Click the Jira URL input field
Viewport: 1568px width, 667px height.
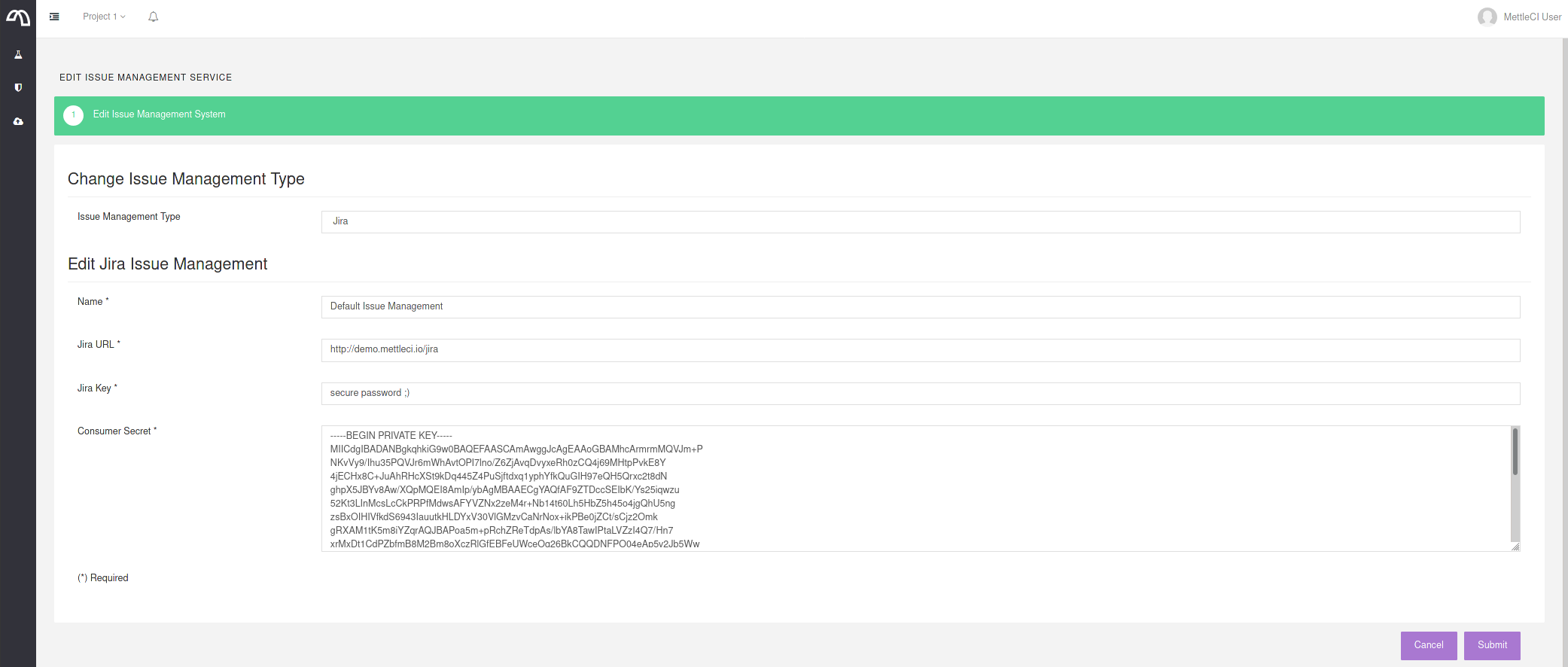(x=920, y=349)
